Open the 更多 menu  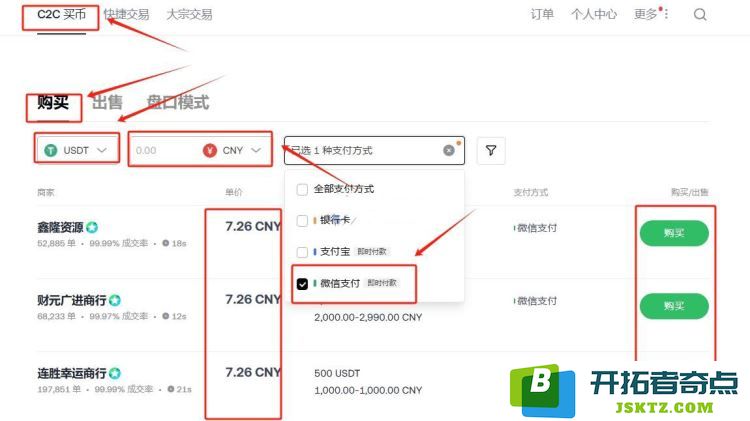[645, 14]
